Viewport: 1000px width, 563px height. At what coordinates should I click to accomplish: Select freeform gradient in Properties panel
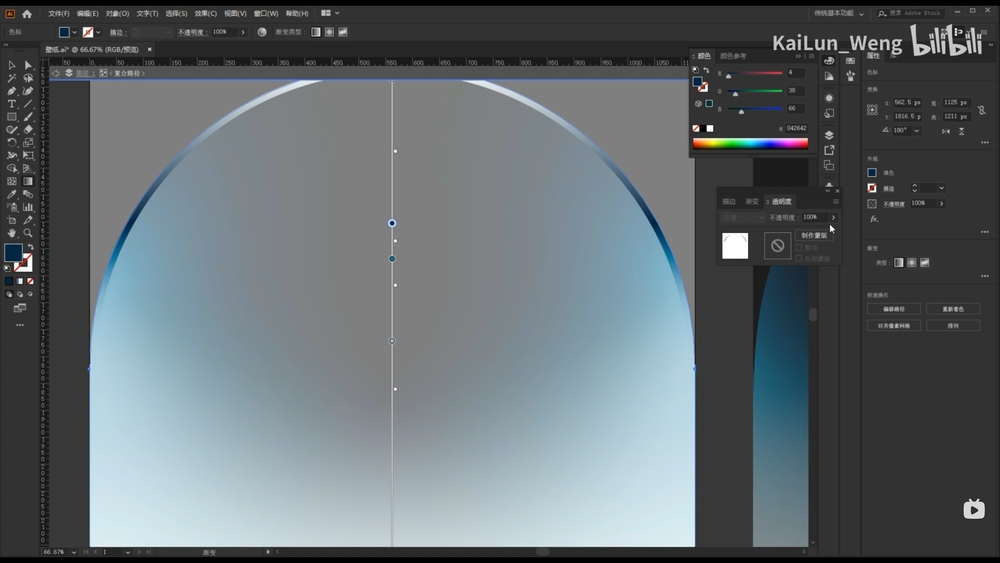coord(925,263)
